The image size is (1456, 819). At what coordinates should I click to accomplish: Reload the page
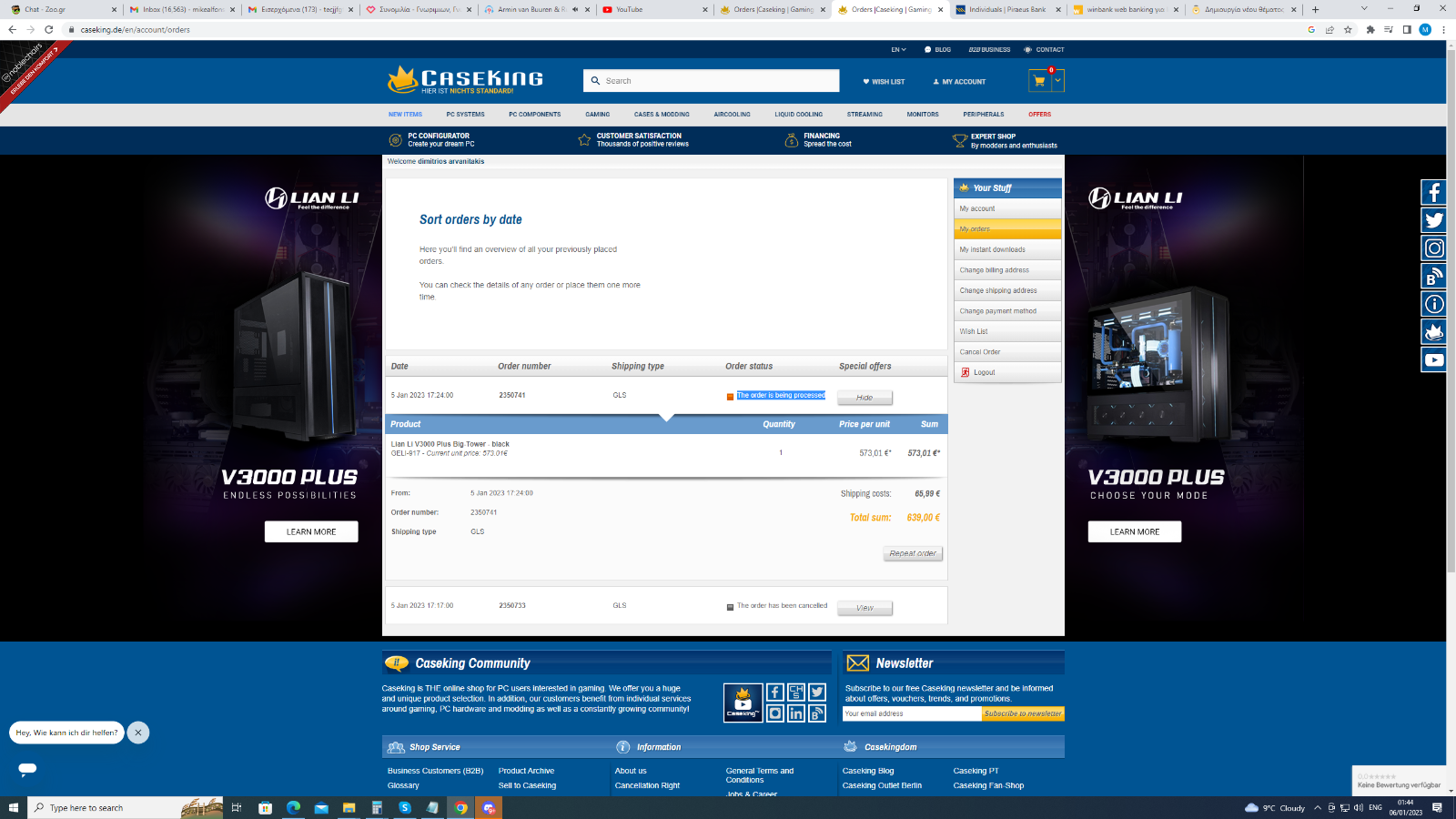coord(49,29)
